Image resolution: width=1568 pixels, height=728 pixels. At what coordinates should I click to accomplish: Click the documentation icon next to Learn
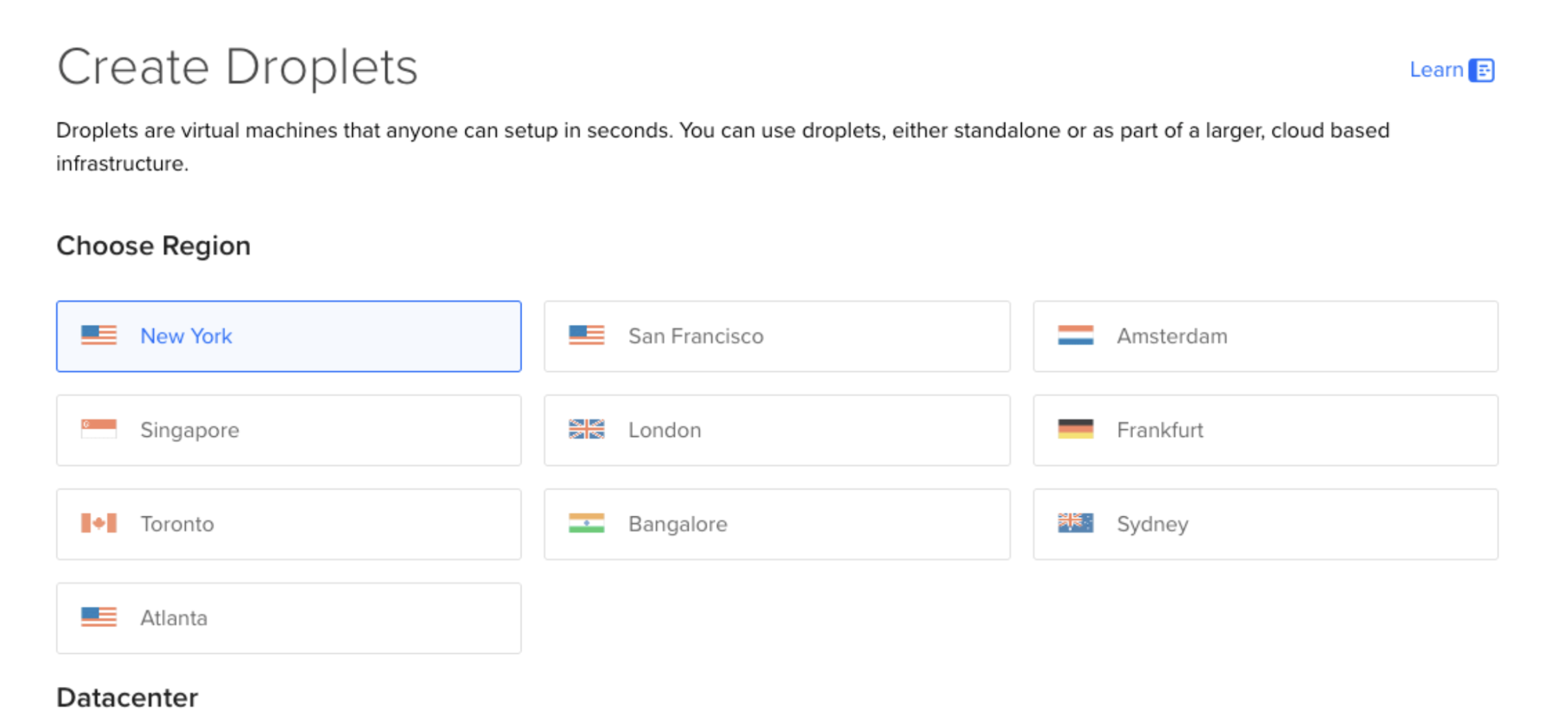tap(1481, 70)
